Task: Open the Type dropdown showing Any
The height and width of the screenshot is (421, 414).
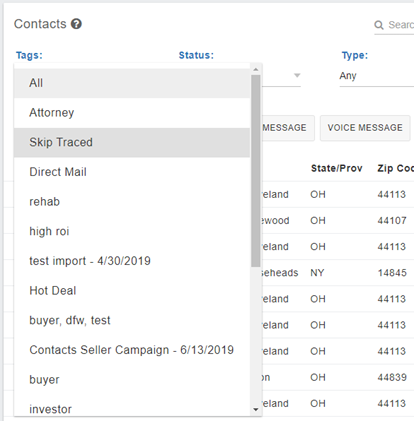Action: [377, 76]
